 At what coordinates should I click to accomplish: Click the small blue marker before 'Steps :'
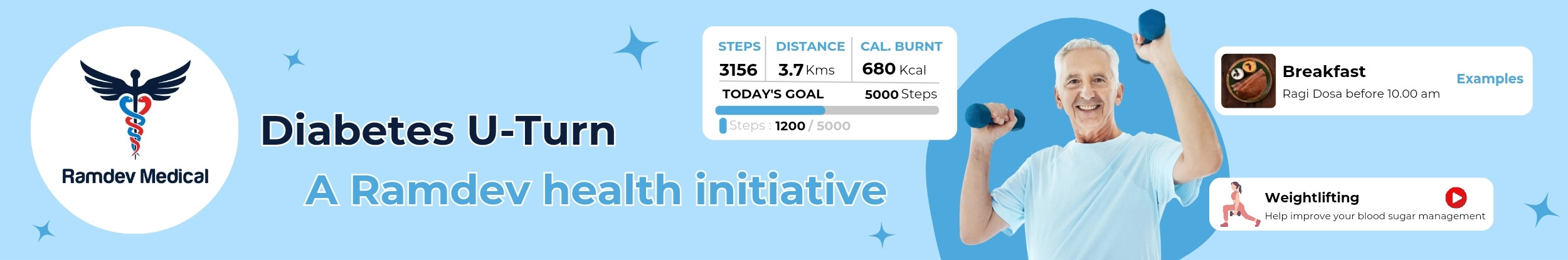(723, 126)
